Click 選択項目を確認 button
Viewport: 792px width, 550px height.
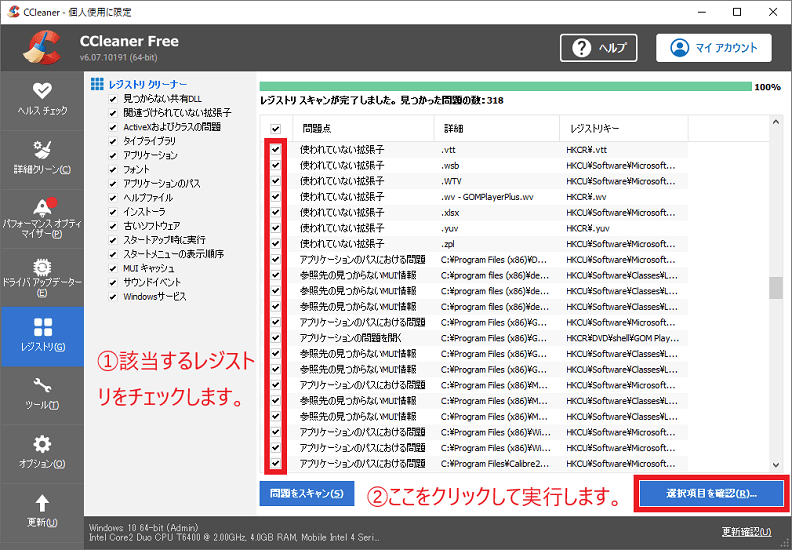click(711, 493)
